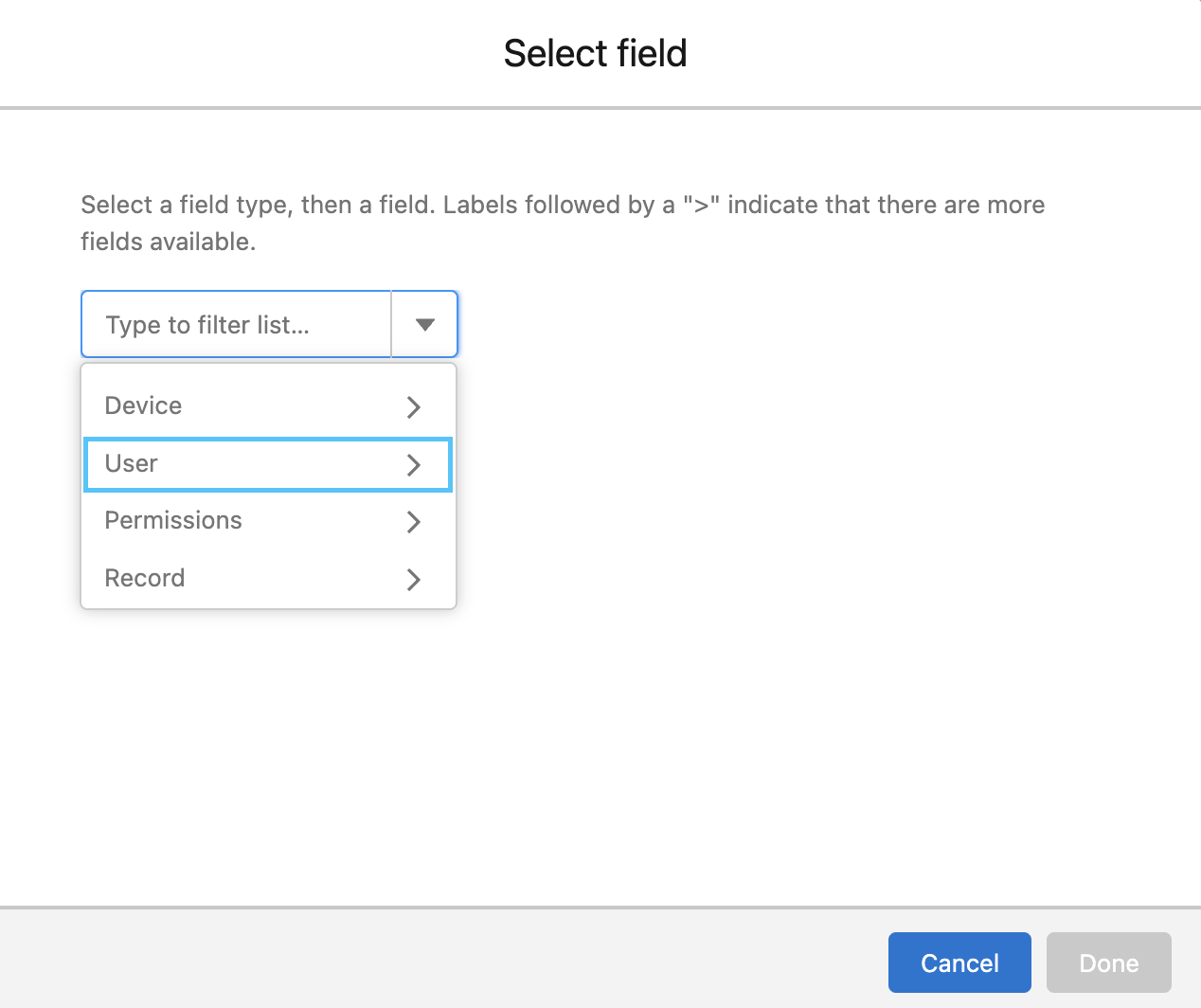1201x1008 pixels.
Task: Click the 'fields available.' text line
Action: [x=169, y=243]
